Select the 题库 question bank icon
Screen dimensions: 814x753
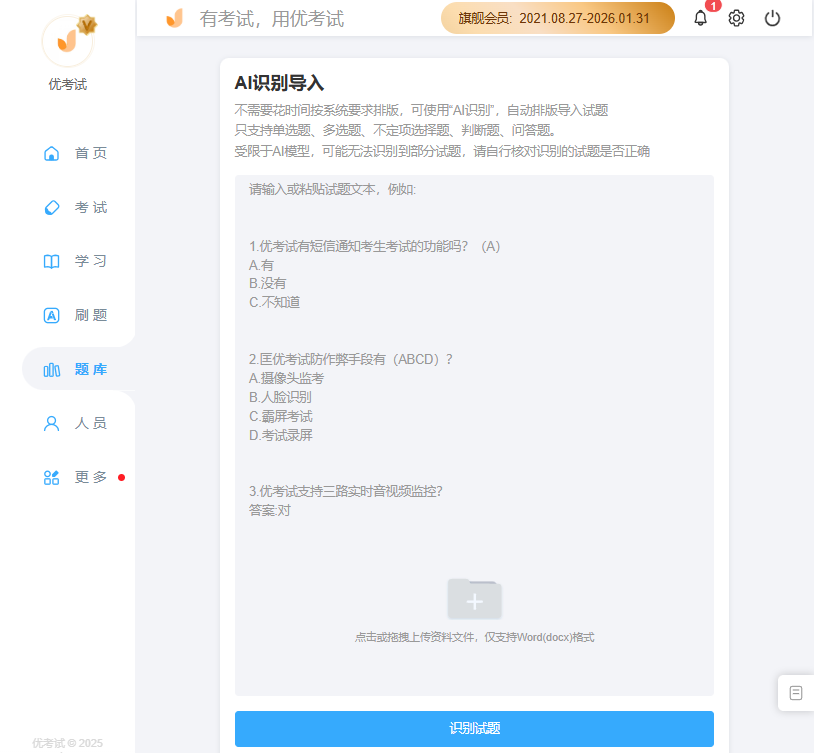51,369
